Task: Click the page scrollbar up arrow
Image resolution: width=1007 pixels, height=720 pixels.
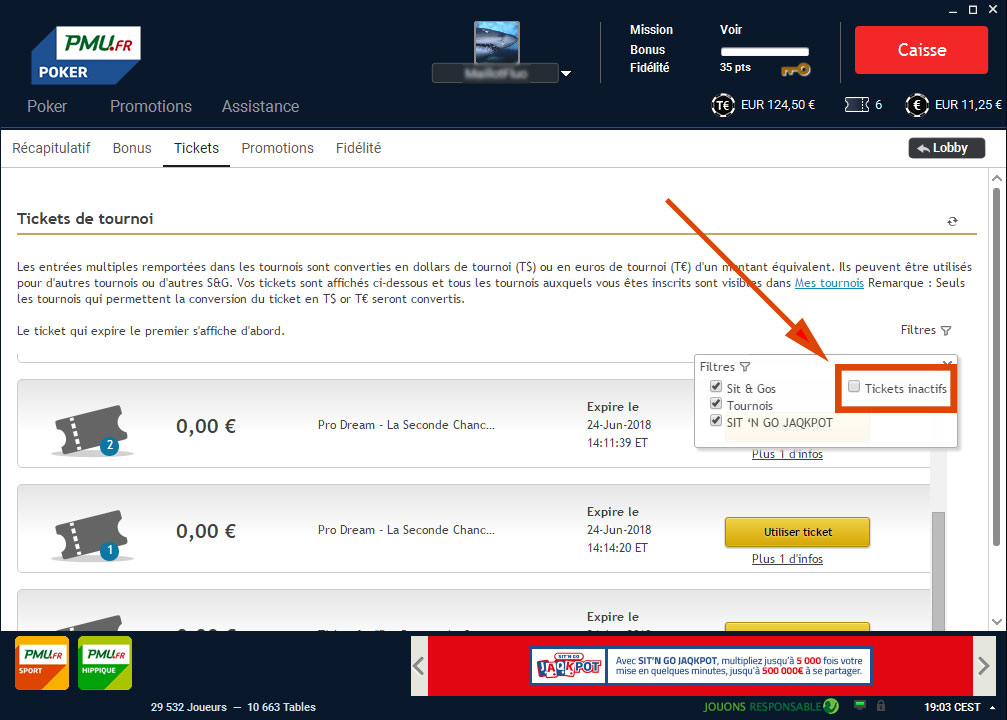Action: (997, 178)
